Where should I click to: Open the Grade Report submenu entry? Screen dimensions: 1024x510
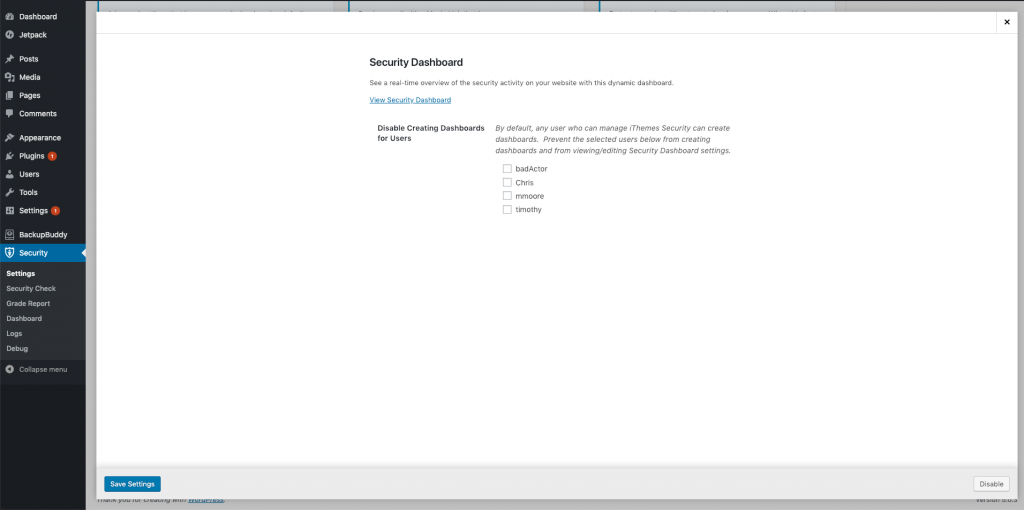click(x=28, y=304)
